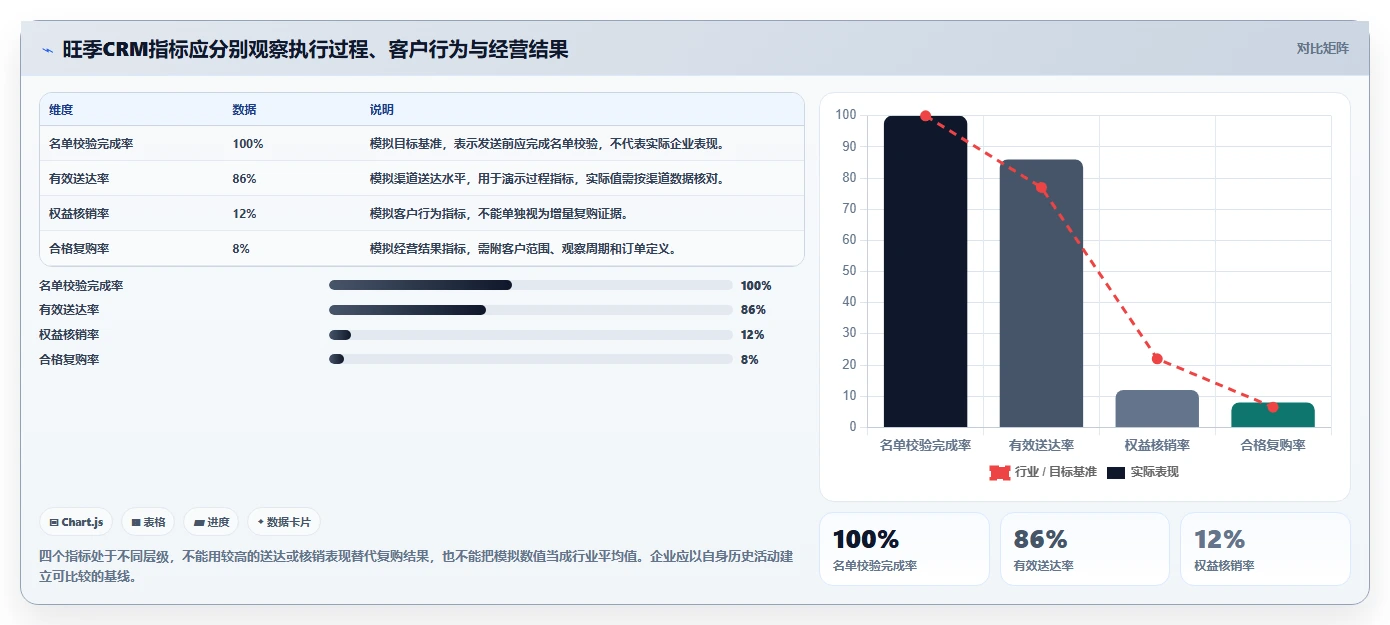Click the 名单校验完成率 chart bar

[925, 272]
